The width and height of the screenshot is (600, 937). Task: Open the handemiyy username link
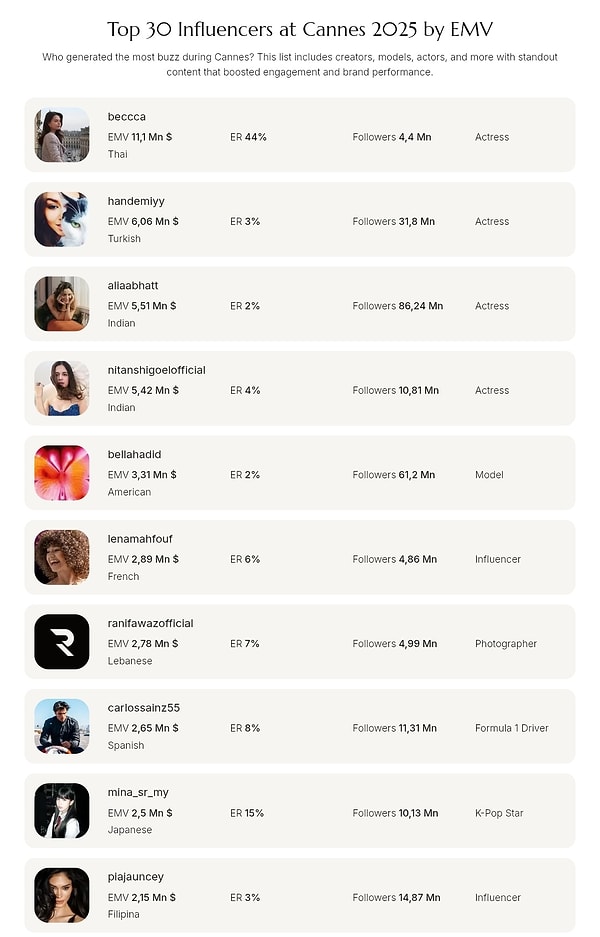point(135,201)
